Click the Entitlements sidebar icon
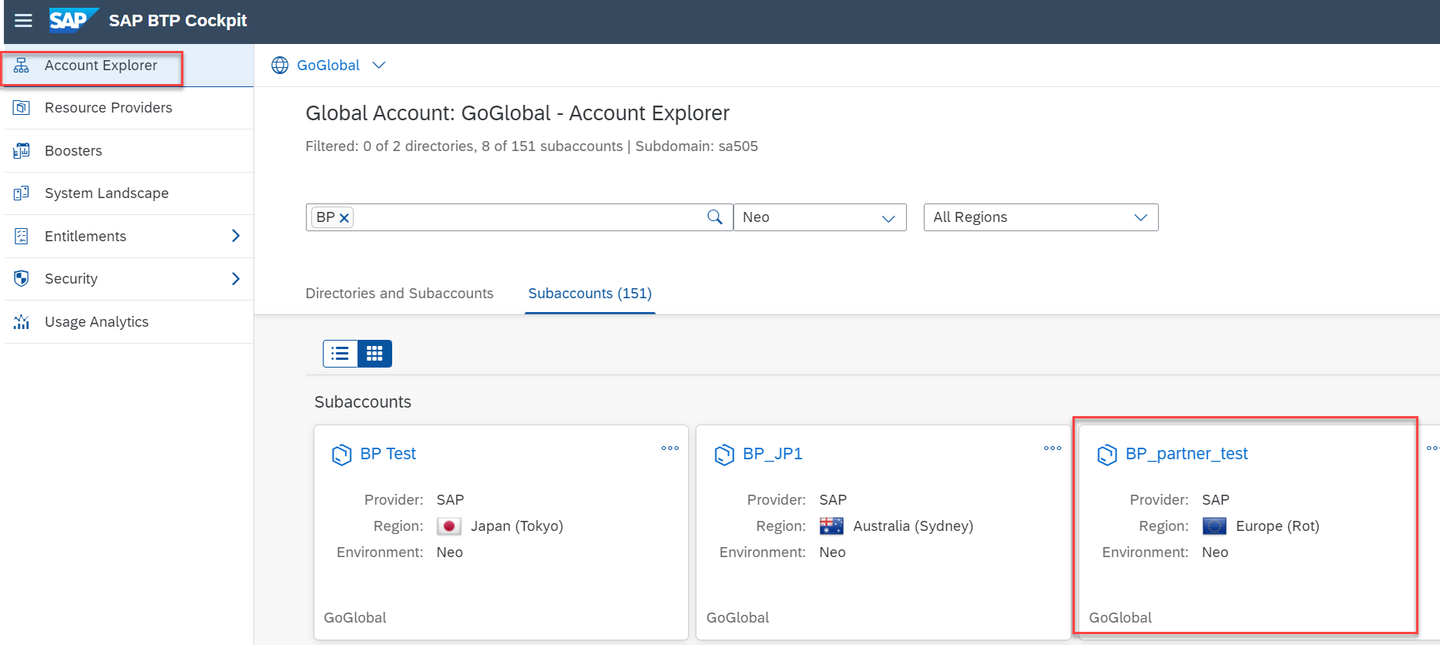The image size is (1440, 645). 21,236
